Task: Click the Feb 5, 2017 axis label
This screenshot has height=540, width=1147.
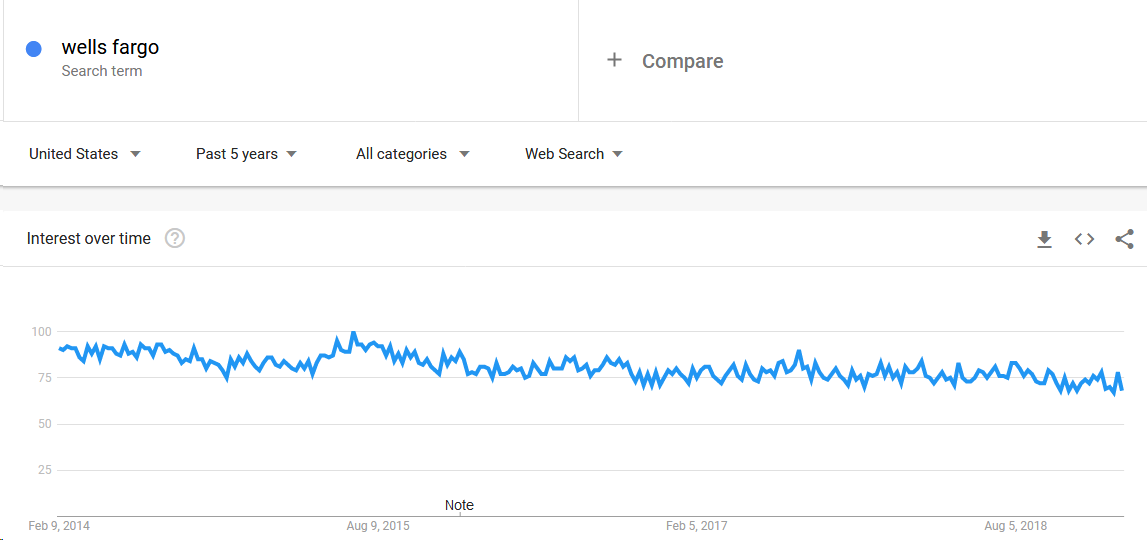Action: coord(696,526)
